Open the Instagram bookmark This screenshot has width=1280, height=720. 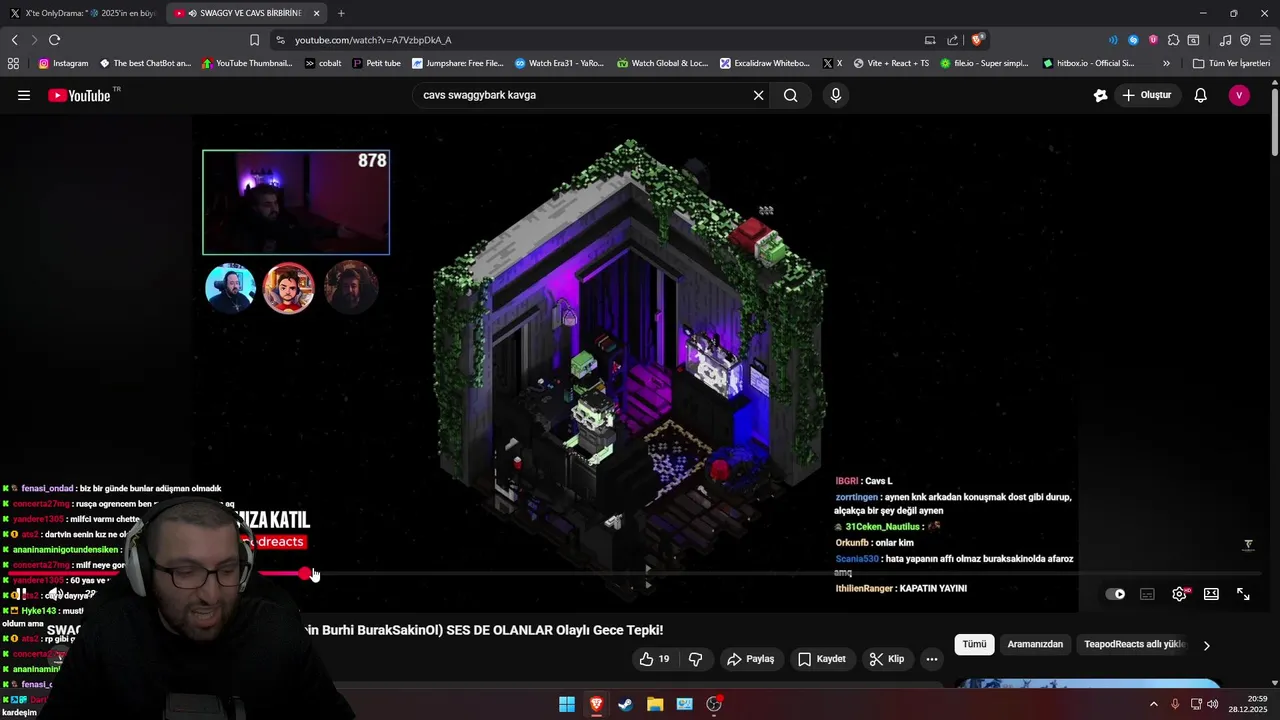point(63,63)
